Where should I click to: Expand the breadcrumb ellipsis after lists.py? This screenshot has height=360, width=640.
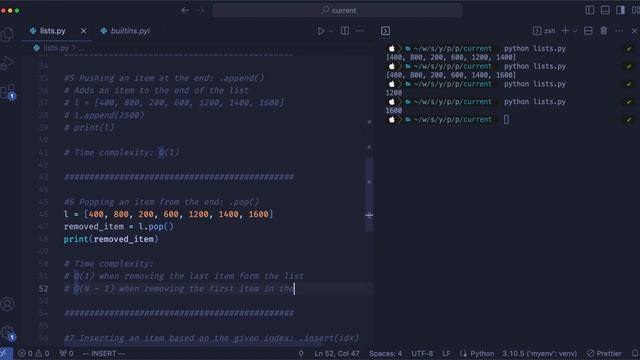[x=81, y=48]
